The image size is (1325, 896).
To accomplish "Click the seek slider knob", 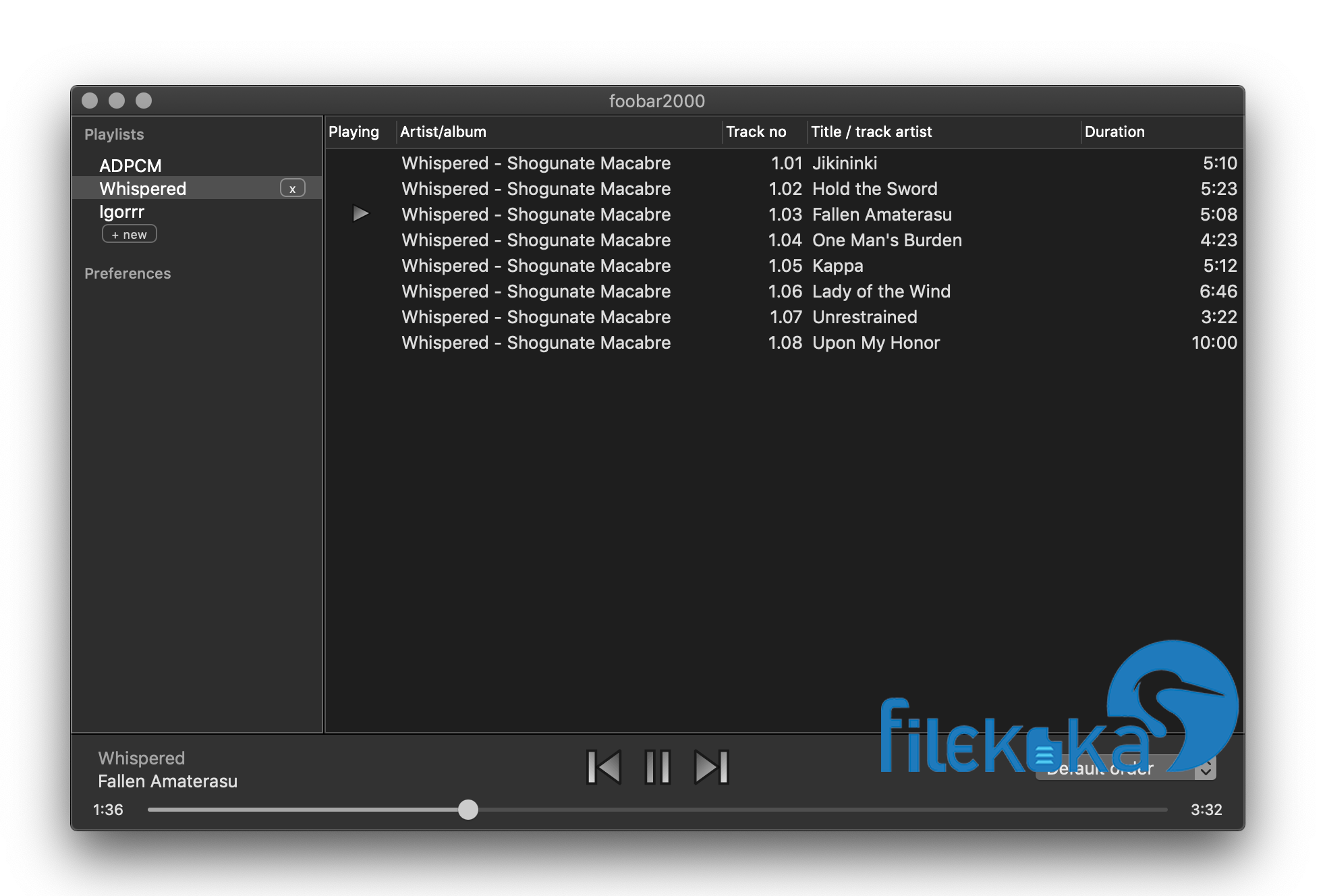I will 468,810.
